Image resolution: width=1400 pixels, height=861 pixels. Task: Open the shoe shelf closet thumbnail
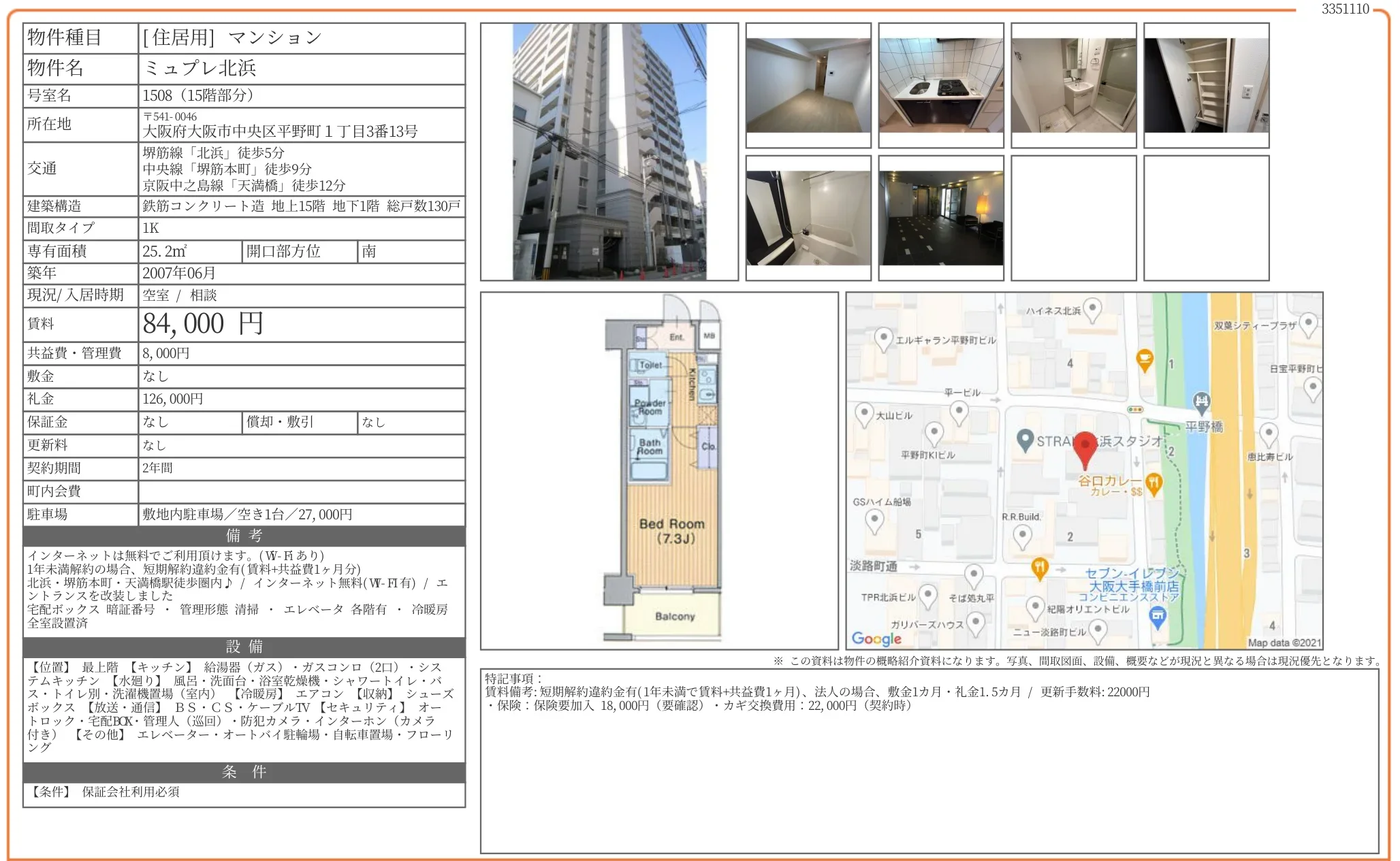[x=1207, y=85]
